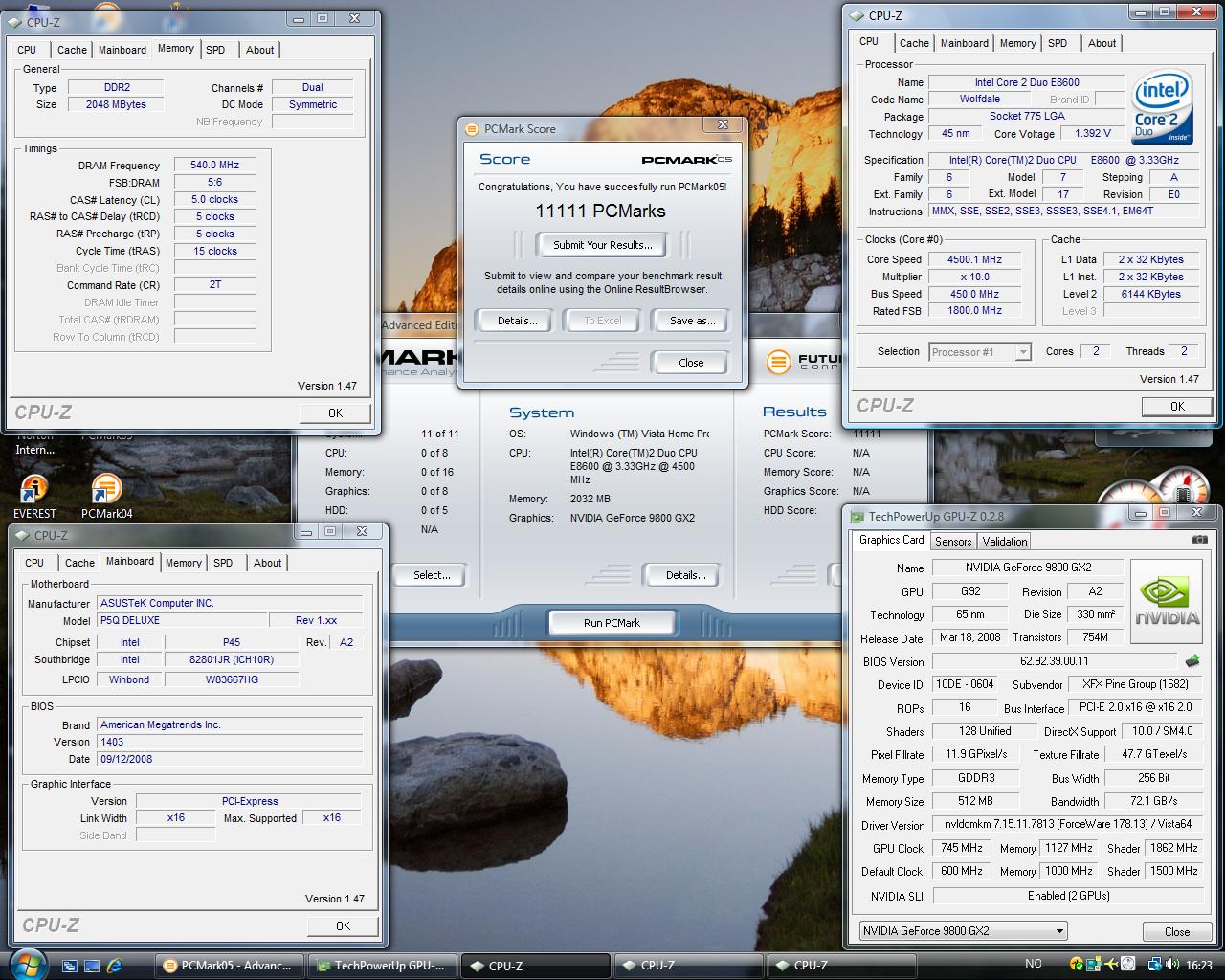
Task: Select the Graphics Card tab in GPU-Z
Action: [x=891, y=540]
